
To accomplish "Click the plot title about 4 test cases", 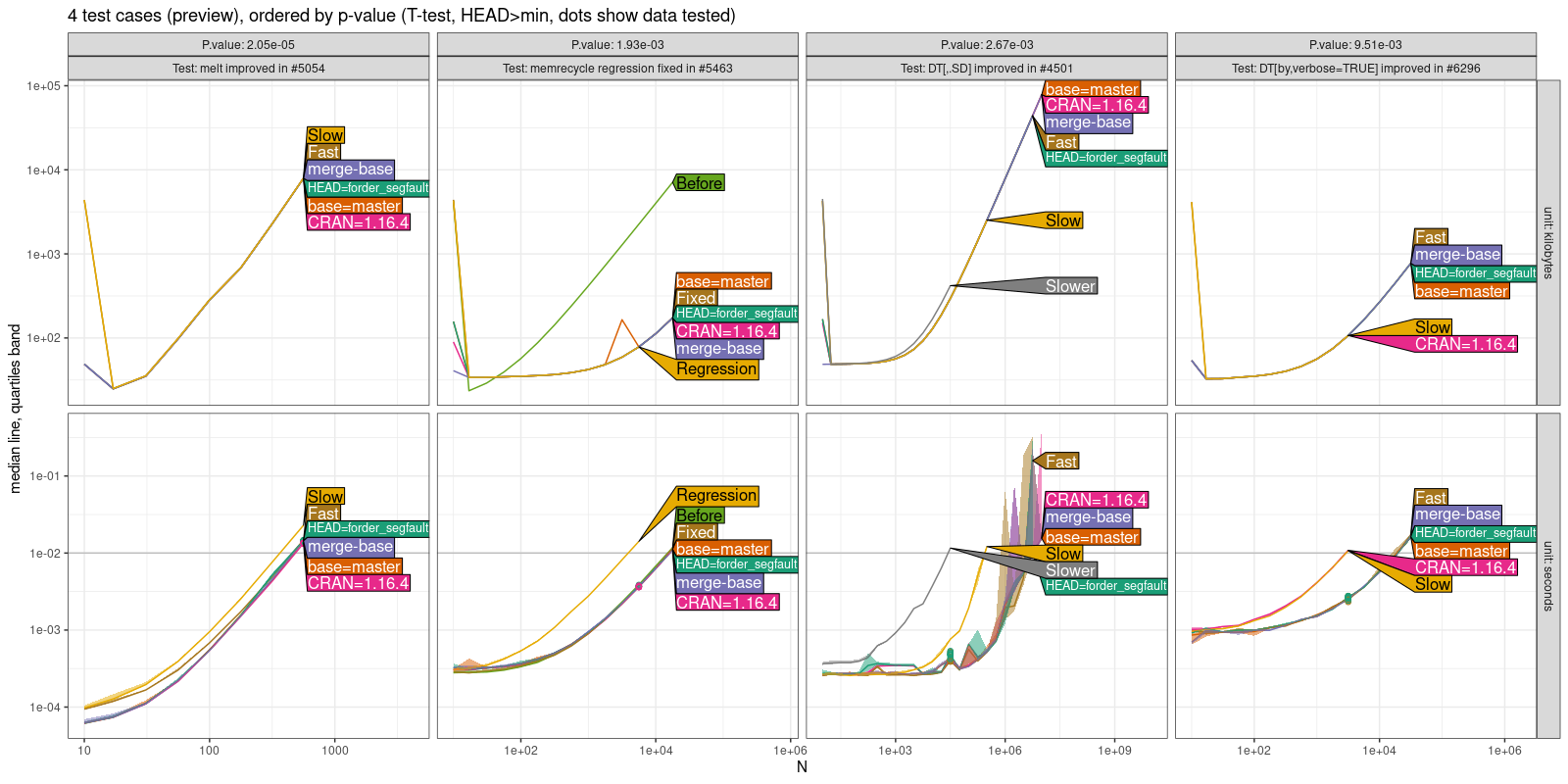I will coord(402,16).
